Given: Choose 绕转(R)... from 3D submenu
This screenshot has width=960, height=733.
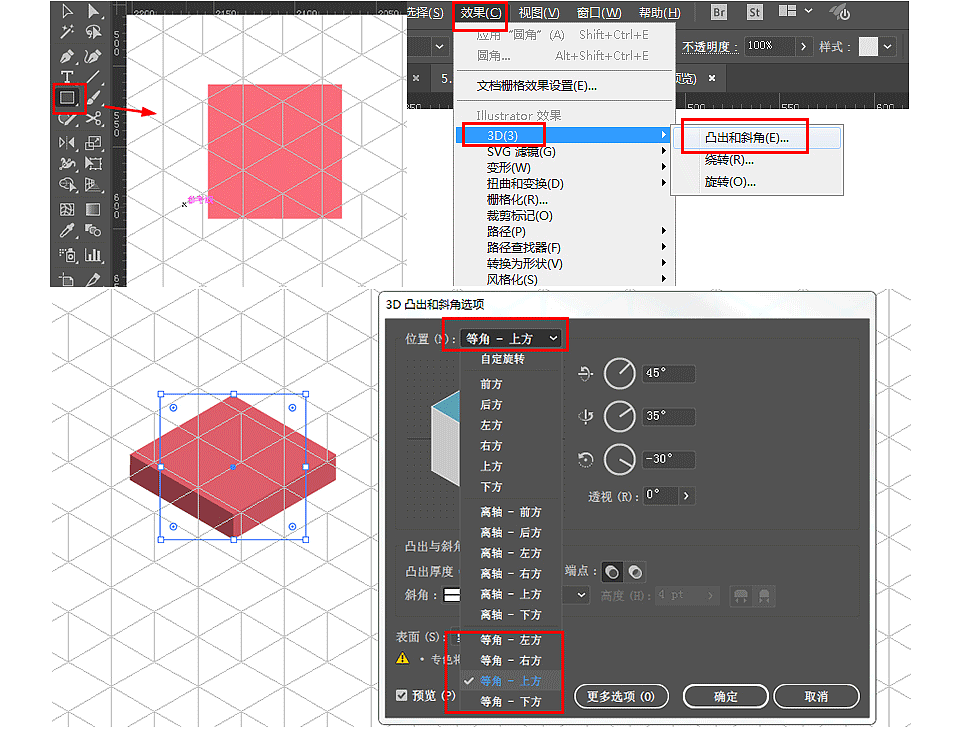Looking at the screenshot, I should click(x=757, y=160).
